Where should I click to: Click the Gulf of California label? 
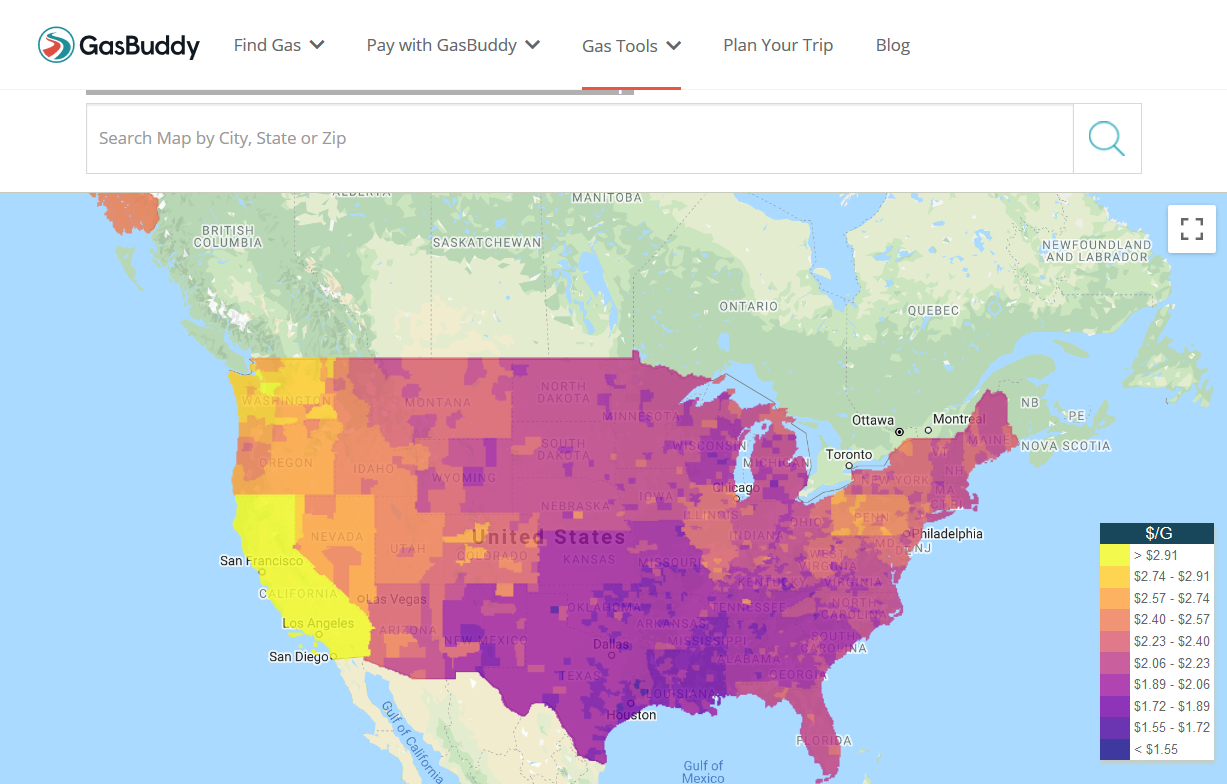coord(412,740)
